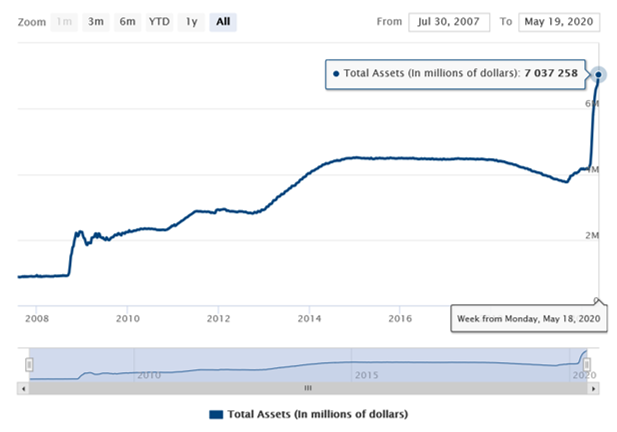The height and width of the screenshot is (432, 617).
Task: Edit the From date field
Action: pyautogui.click(x=448, y=21)
